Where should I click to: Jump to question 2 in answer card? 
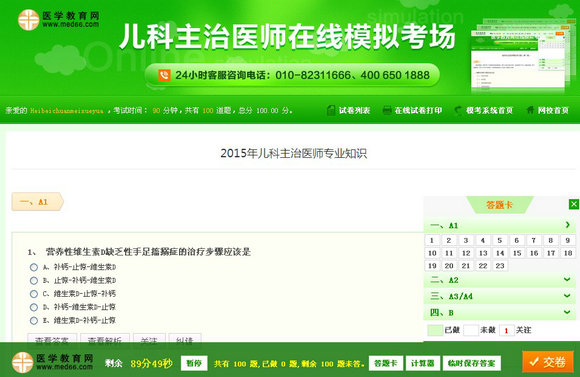449,240
